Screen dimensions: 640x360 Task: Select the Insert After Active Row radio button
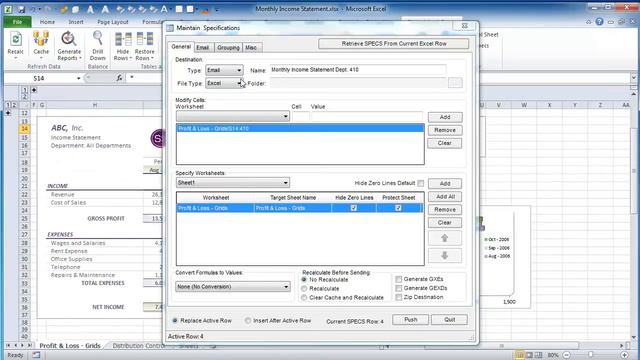[248, 321]
